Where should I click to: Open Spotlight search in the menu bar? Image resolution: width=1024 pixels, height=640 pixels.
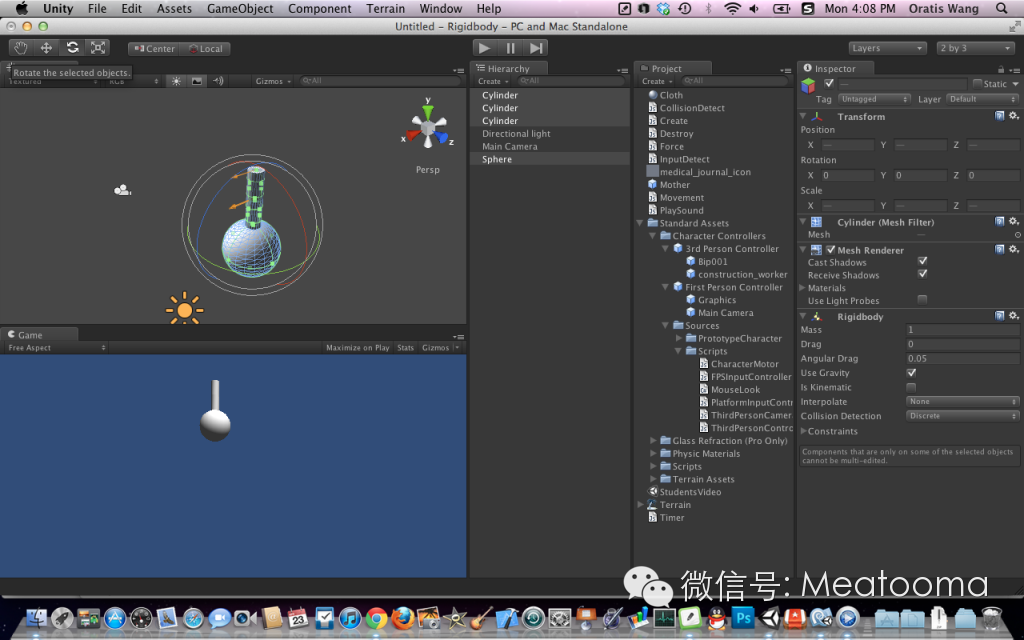(1001, 8)
